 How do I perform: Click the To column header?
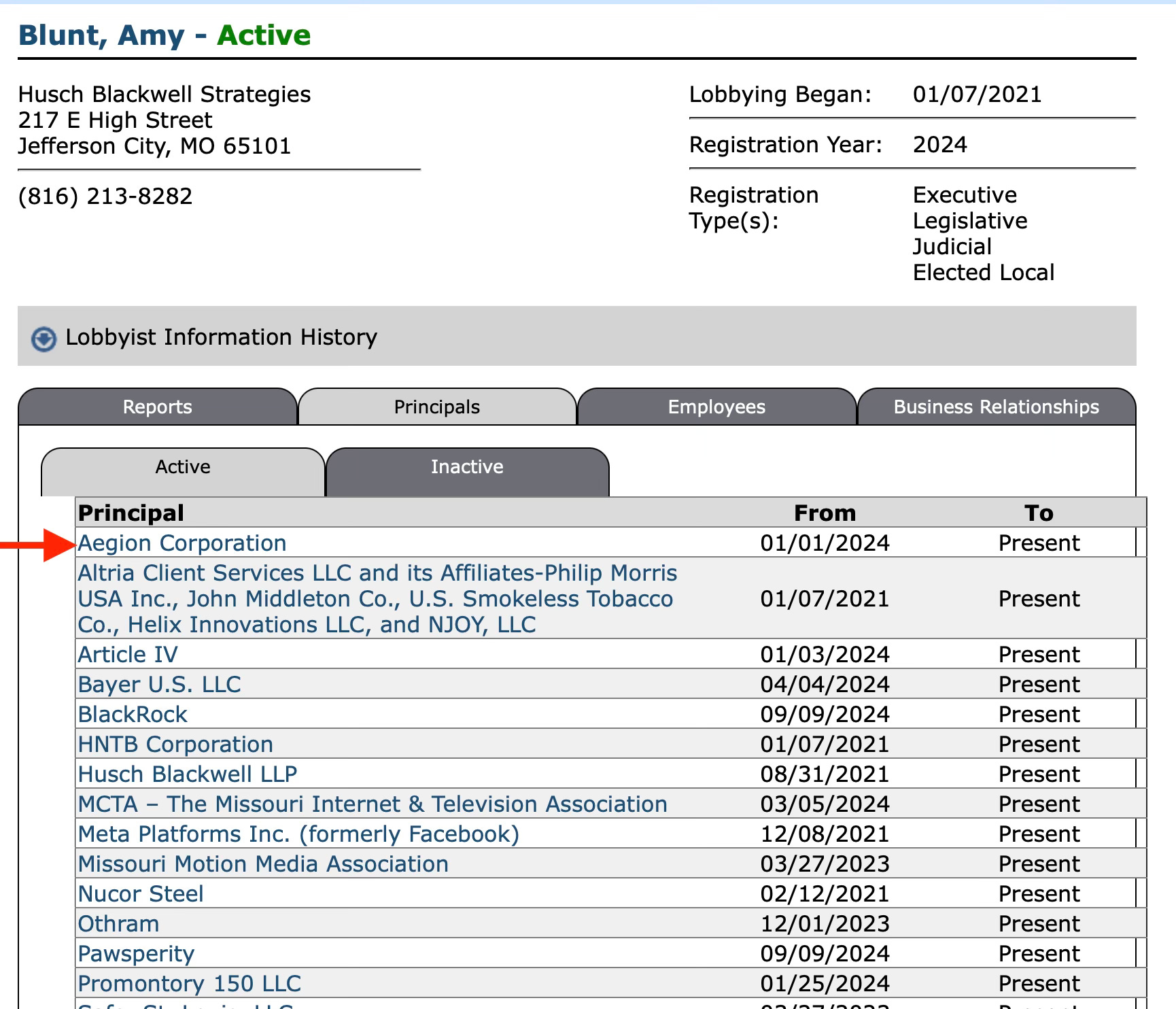1039,513
